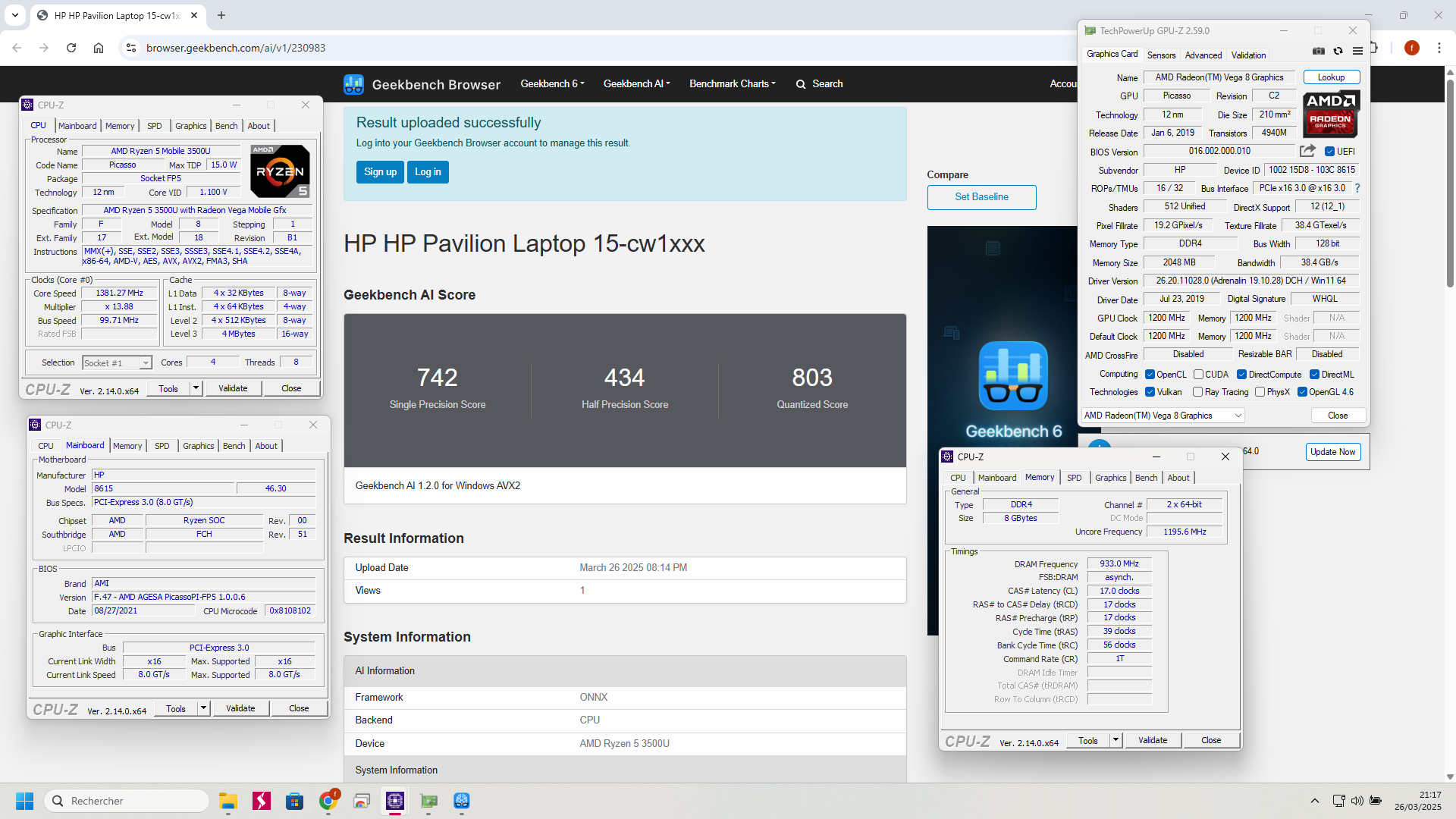Toggle the PhysX checkbox
The width and height of the screenshot is (1456, 819).
pos(1260,392)
